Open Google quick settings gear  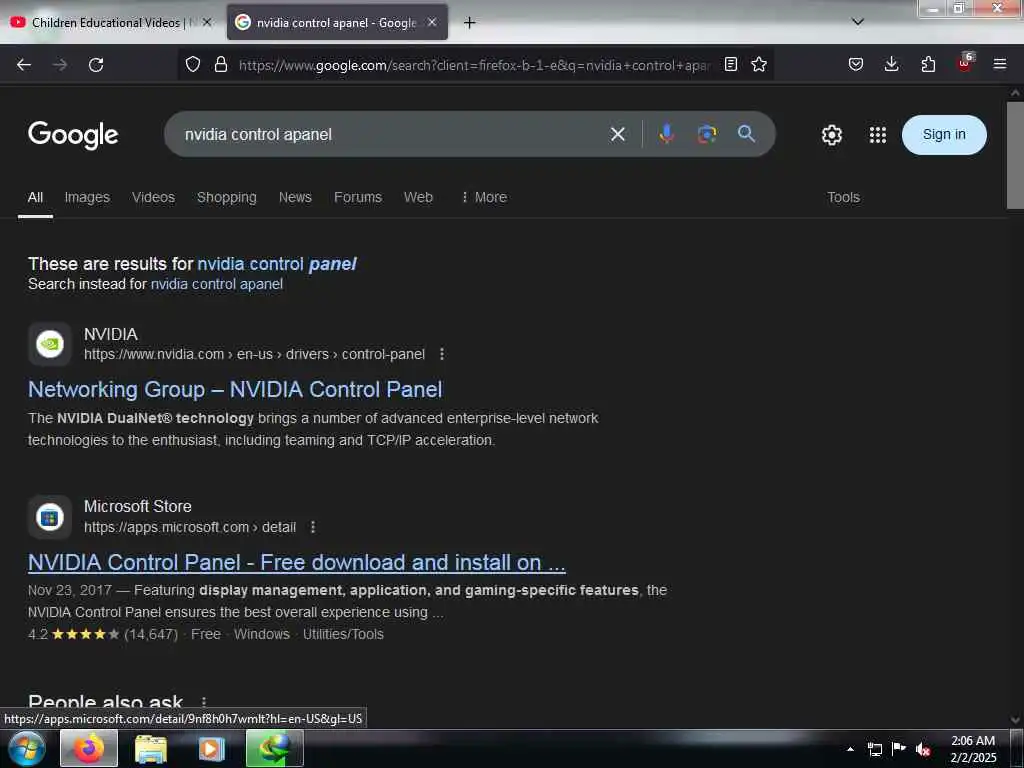[x=831, y=135]
